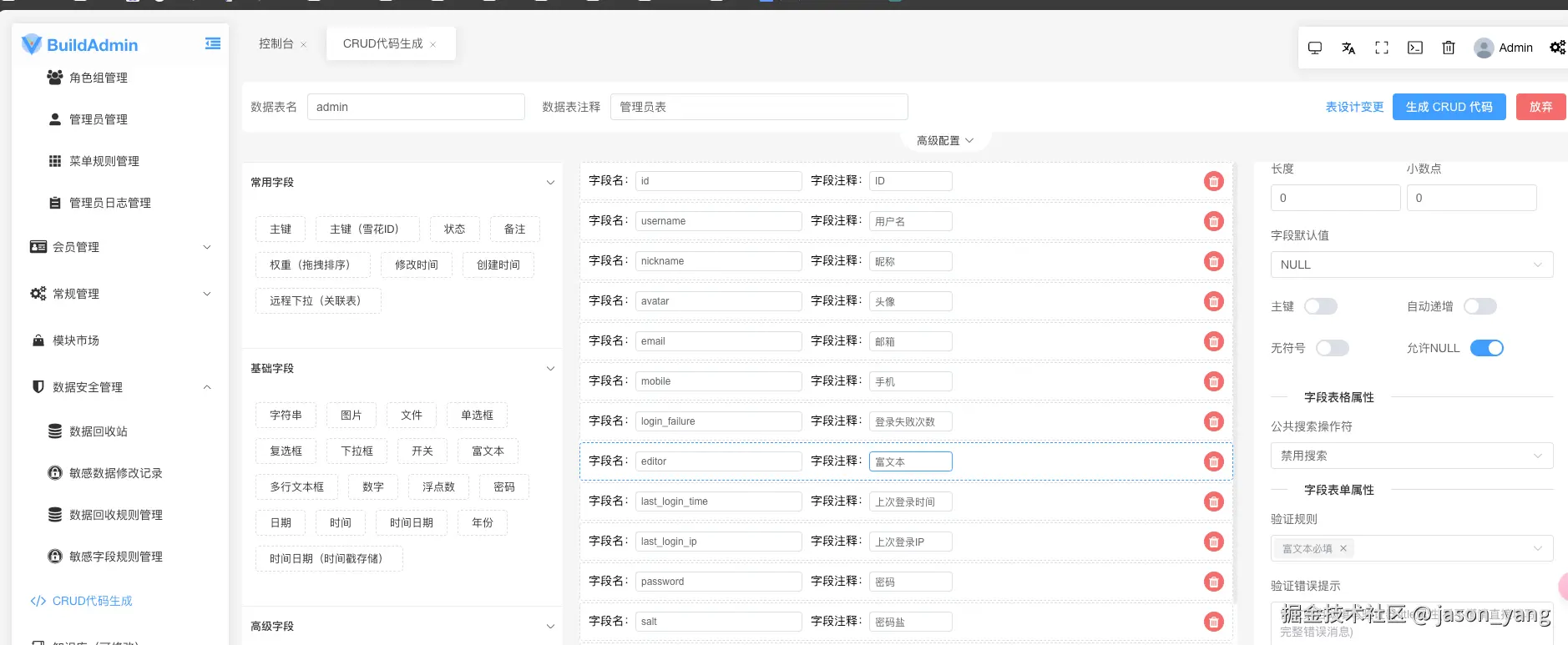This screenshot has height=645, width=1568.
Task: Open layout settings gears icon
Action: pyautogui.click(x=1558, y=48)
